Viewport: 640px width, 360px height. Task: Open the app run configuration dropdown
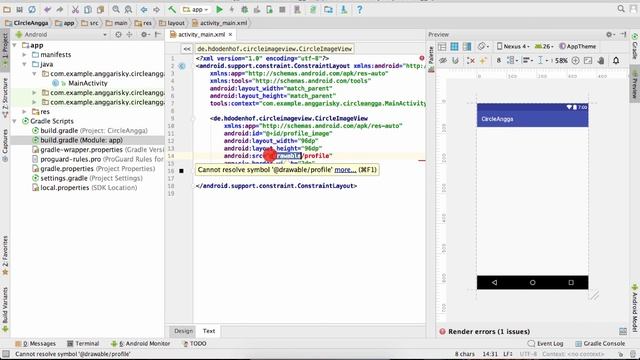(x=196, y=9)
